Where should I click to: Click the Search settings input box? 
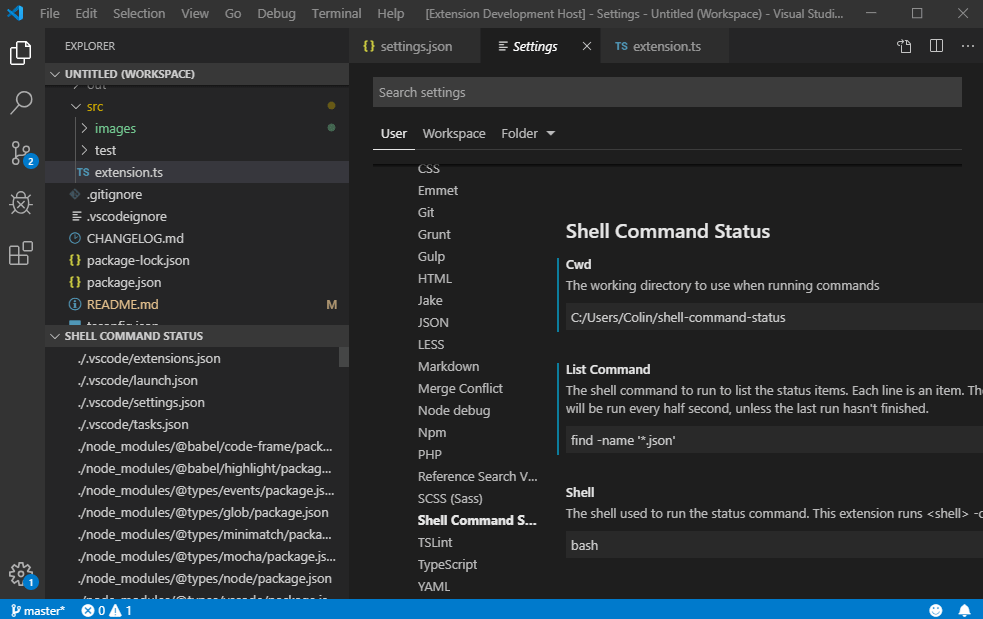pyautogui.click(x=667, y=92)
